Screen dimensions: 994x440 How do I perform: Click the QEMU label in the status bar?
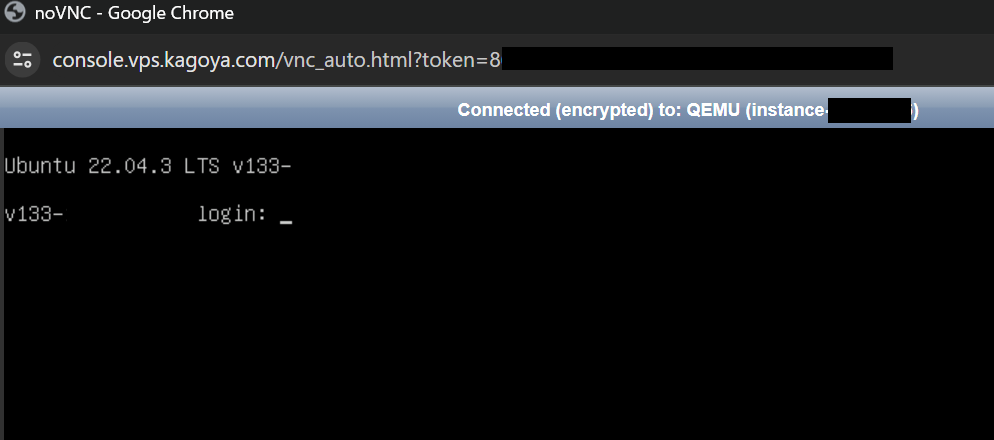(715, 110)
